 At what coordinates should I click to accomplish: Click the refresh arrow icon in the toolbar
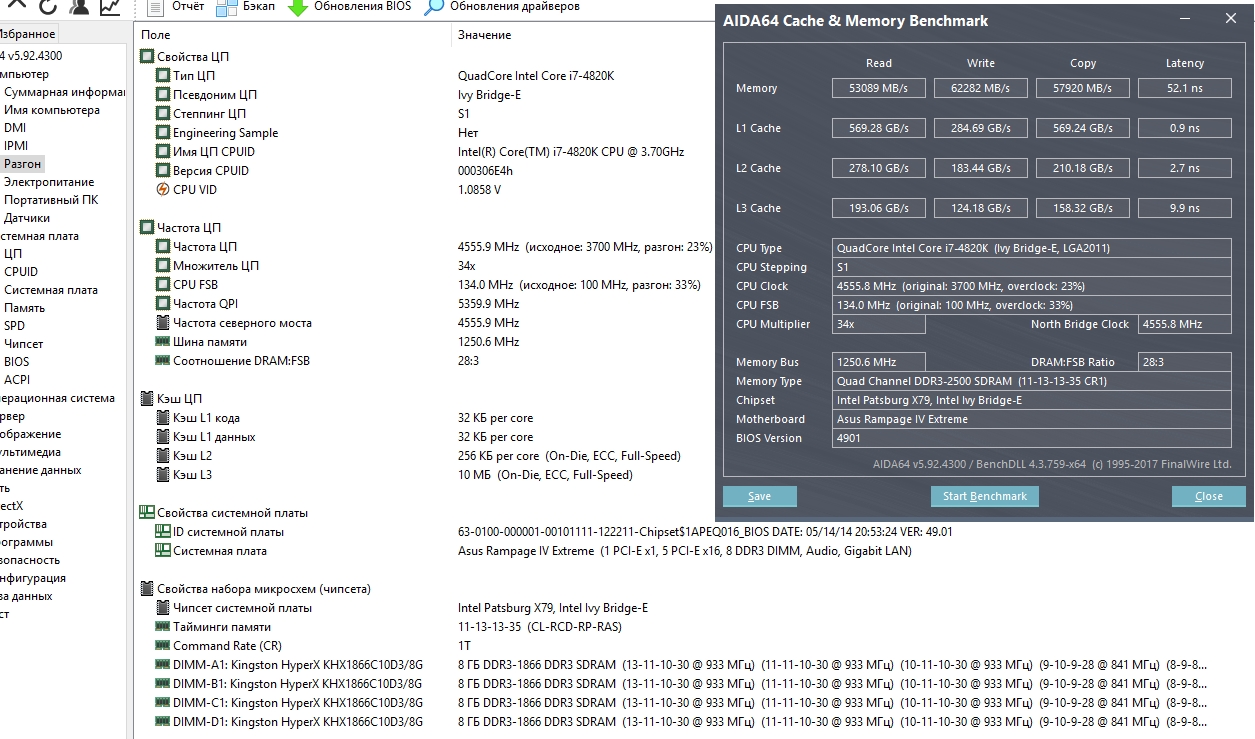tap(48, 7)
